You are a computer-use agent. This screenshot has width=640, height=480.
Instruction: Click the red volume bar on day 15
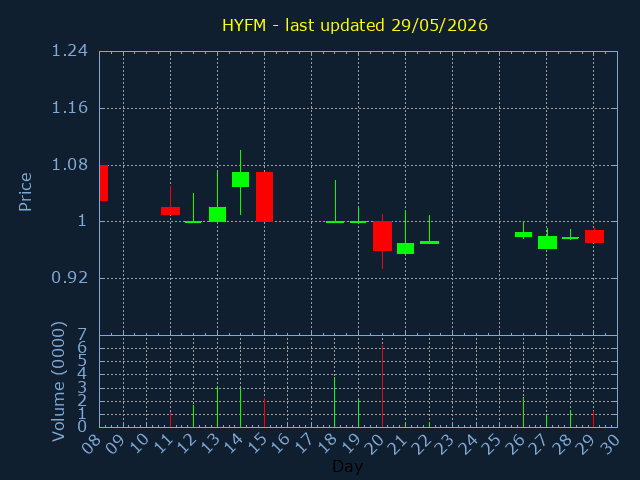(x=264, y=413)
